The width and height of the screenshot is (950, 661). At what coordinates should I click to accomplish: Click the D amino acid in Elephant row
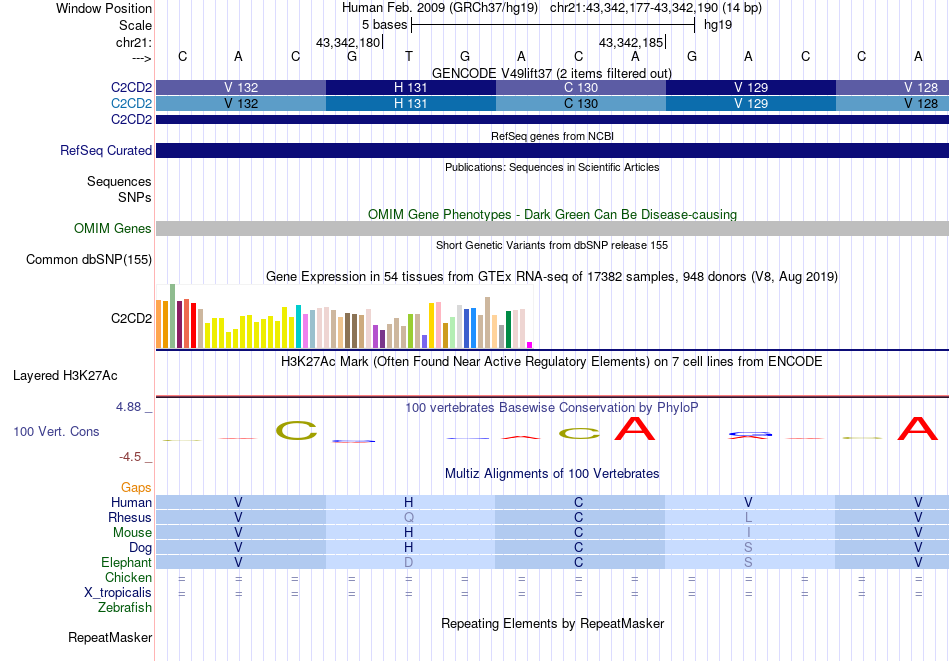[409, 562]
